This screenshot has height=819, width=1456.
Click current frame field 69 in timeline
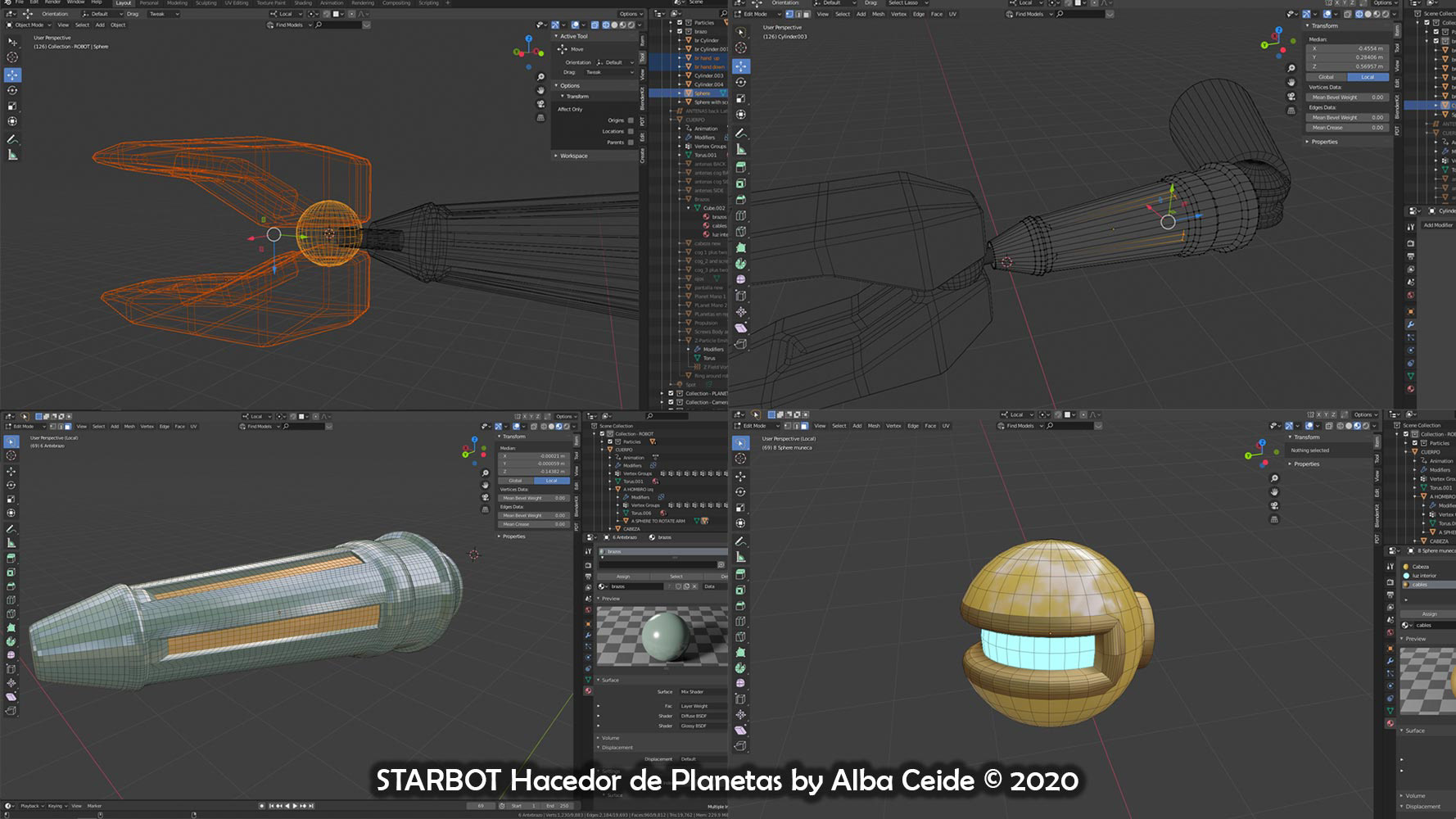pyautogui.click(x=481, y=806)
